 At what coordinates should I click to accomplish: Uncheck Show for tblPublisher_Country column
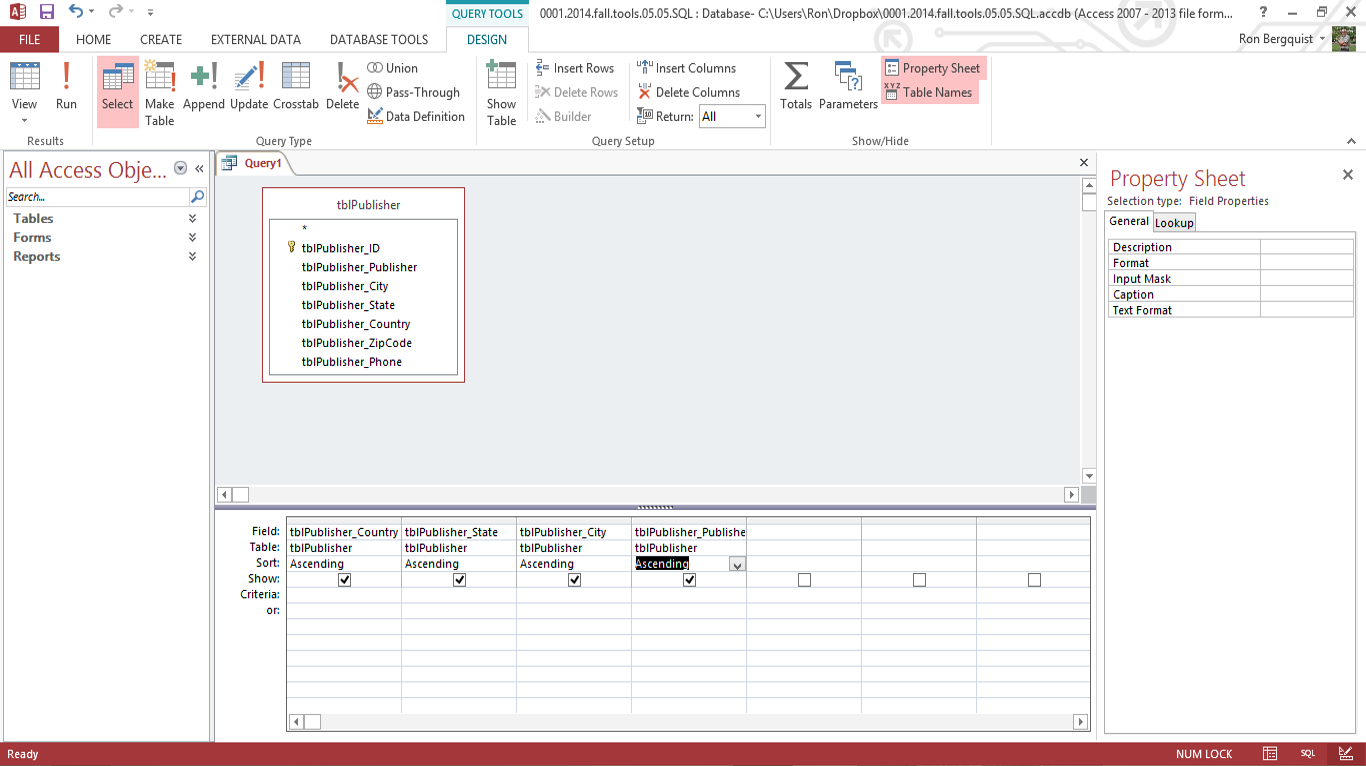345,580
